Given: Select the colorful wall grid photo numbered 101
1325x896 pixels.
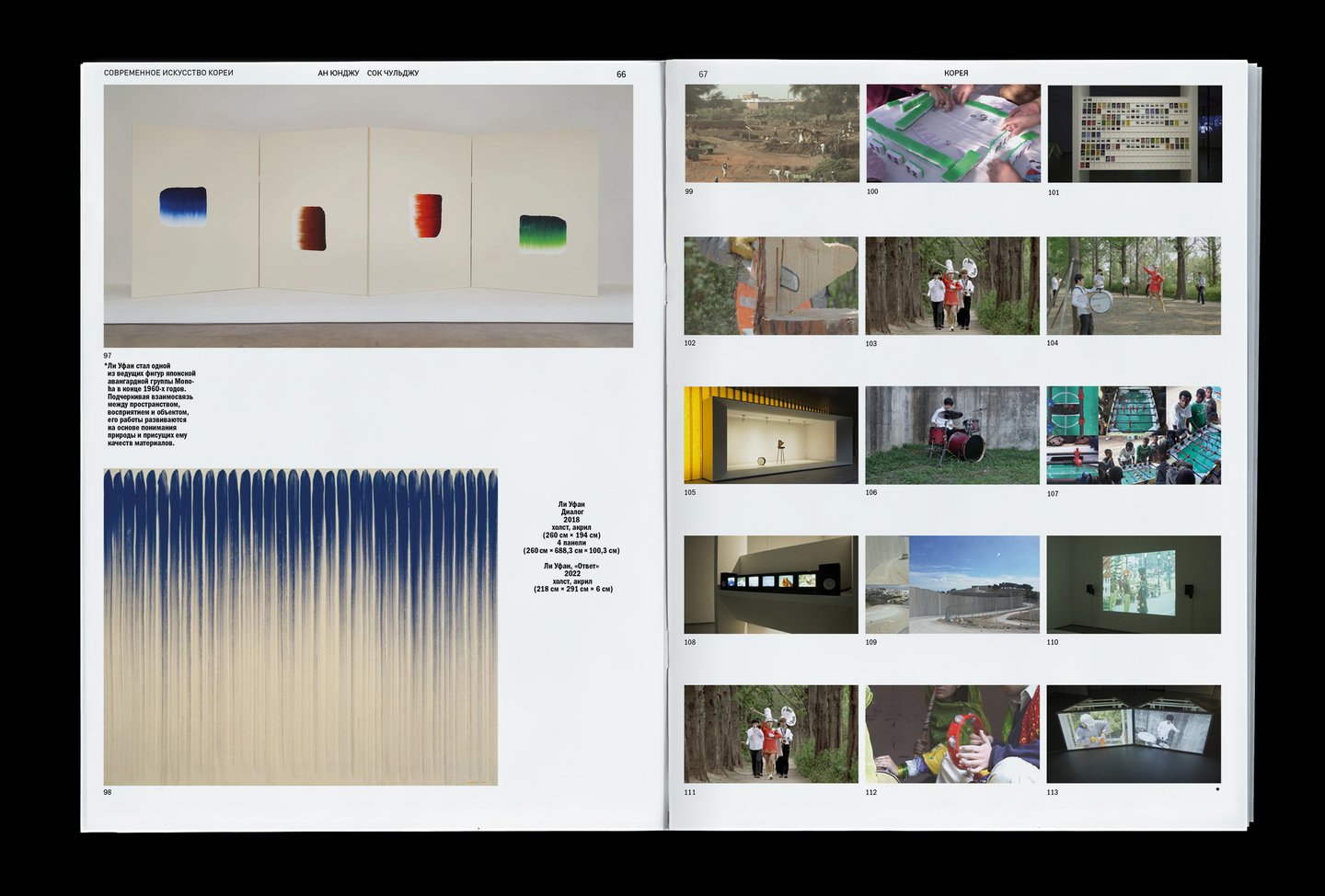Looking at the screenshot, I should [x=1135, y=133].
